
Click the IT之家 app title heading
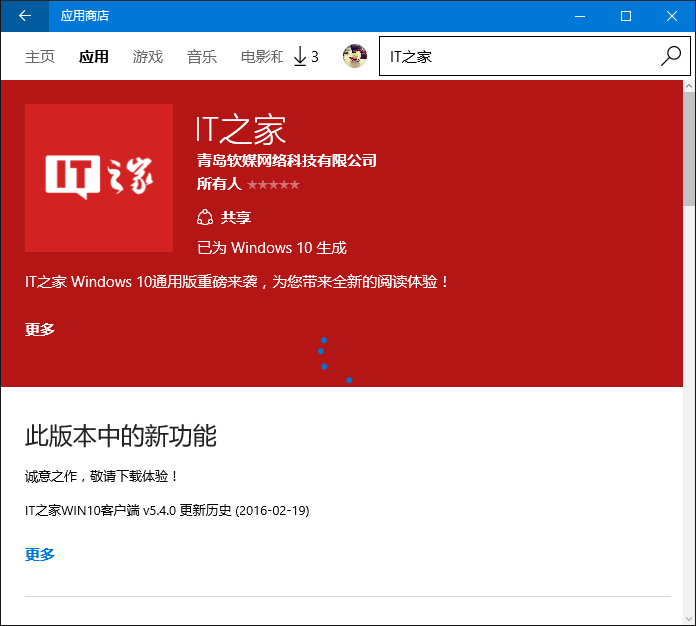pyautogui.click(x=241, y=130)
